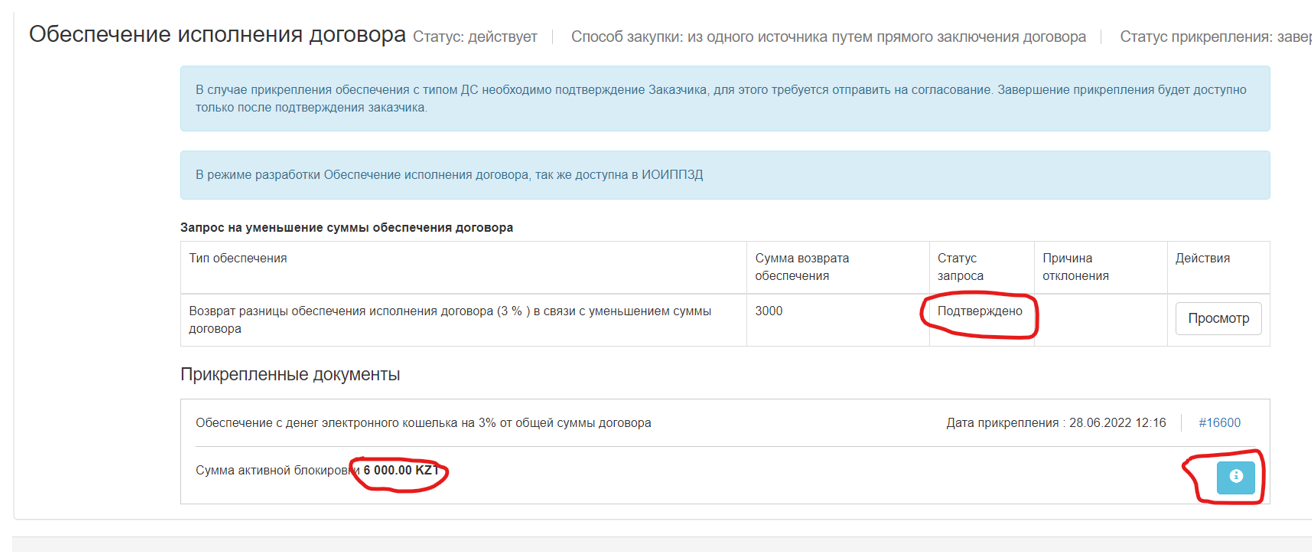Click the blue info icon button
Viewport: 1312px width, 552px height.
(x=1235, y=477)
